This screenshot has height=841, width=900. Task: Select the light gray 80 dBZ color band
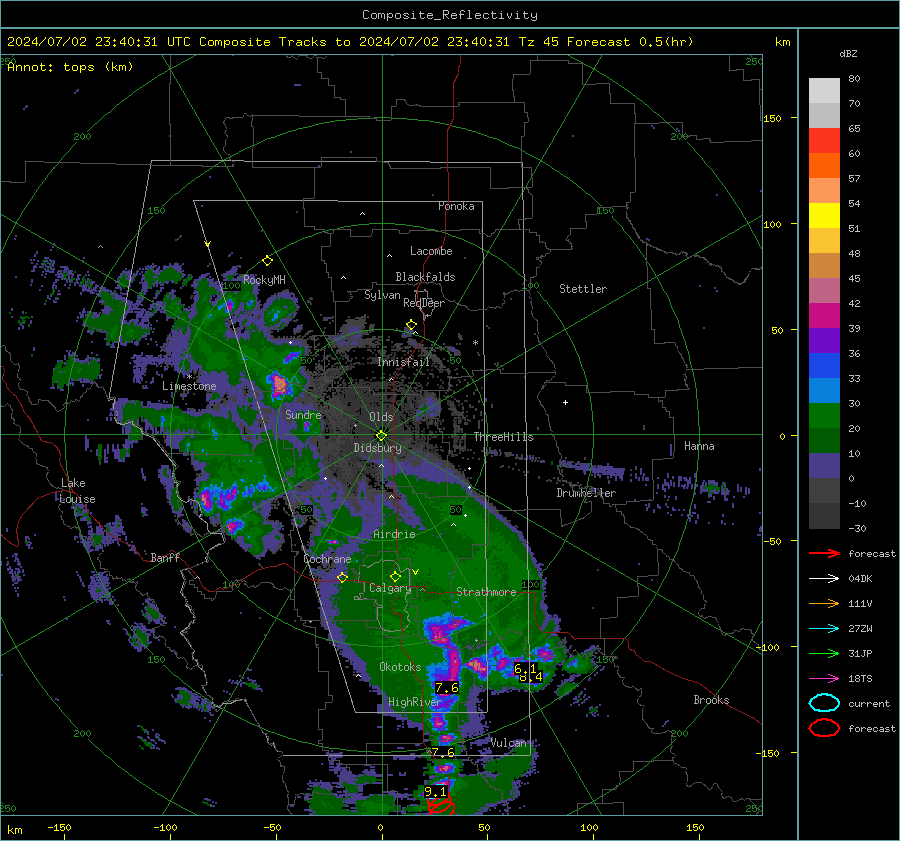pyautogui.click(x=824, y=90)
